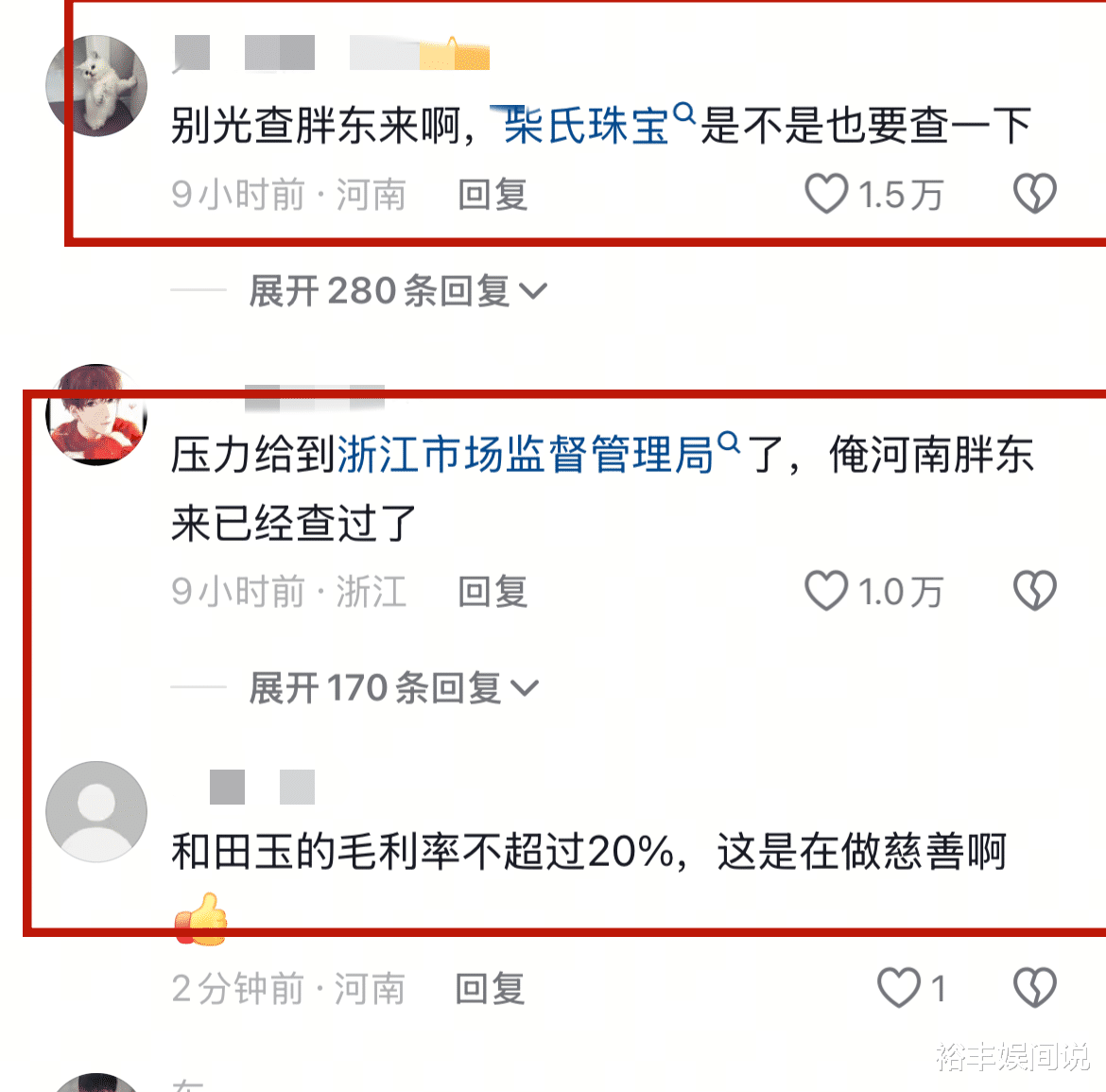Tap broken heart on the 1.0万 comment
Screen dimensions: 1106x1092
(x=1035, y=591)
